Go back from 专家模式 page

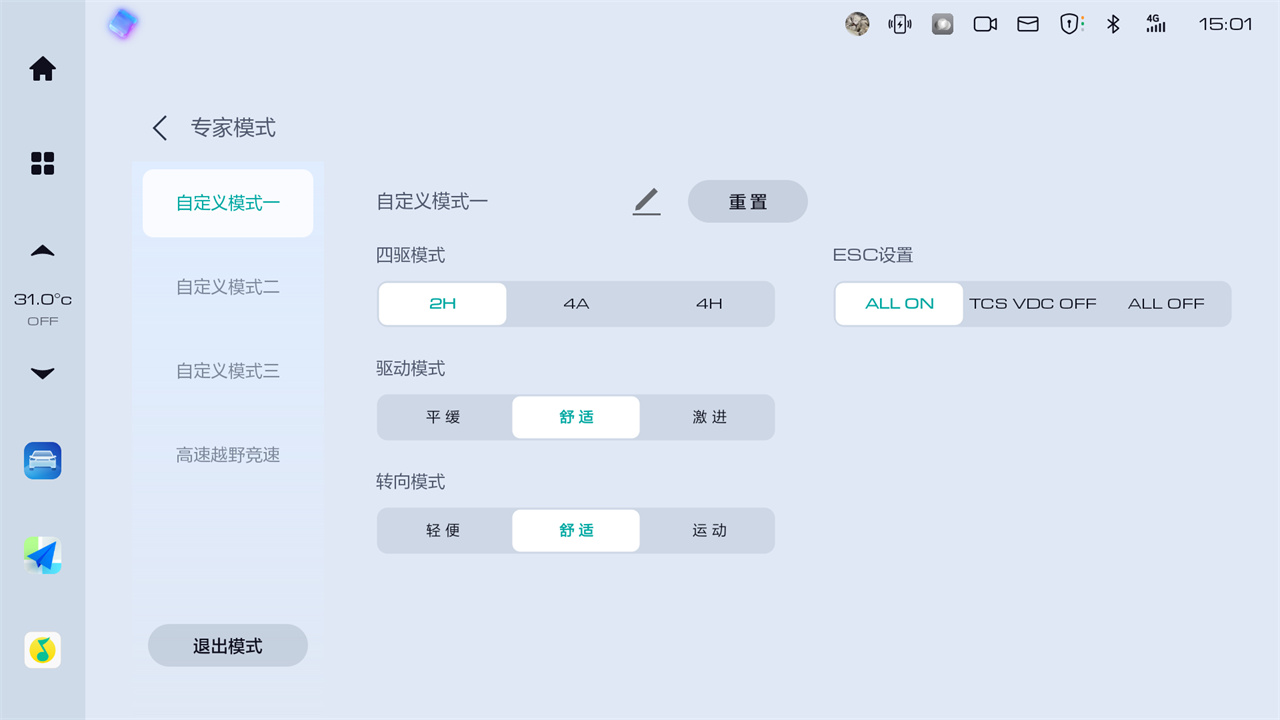[160, 128]
